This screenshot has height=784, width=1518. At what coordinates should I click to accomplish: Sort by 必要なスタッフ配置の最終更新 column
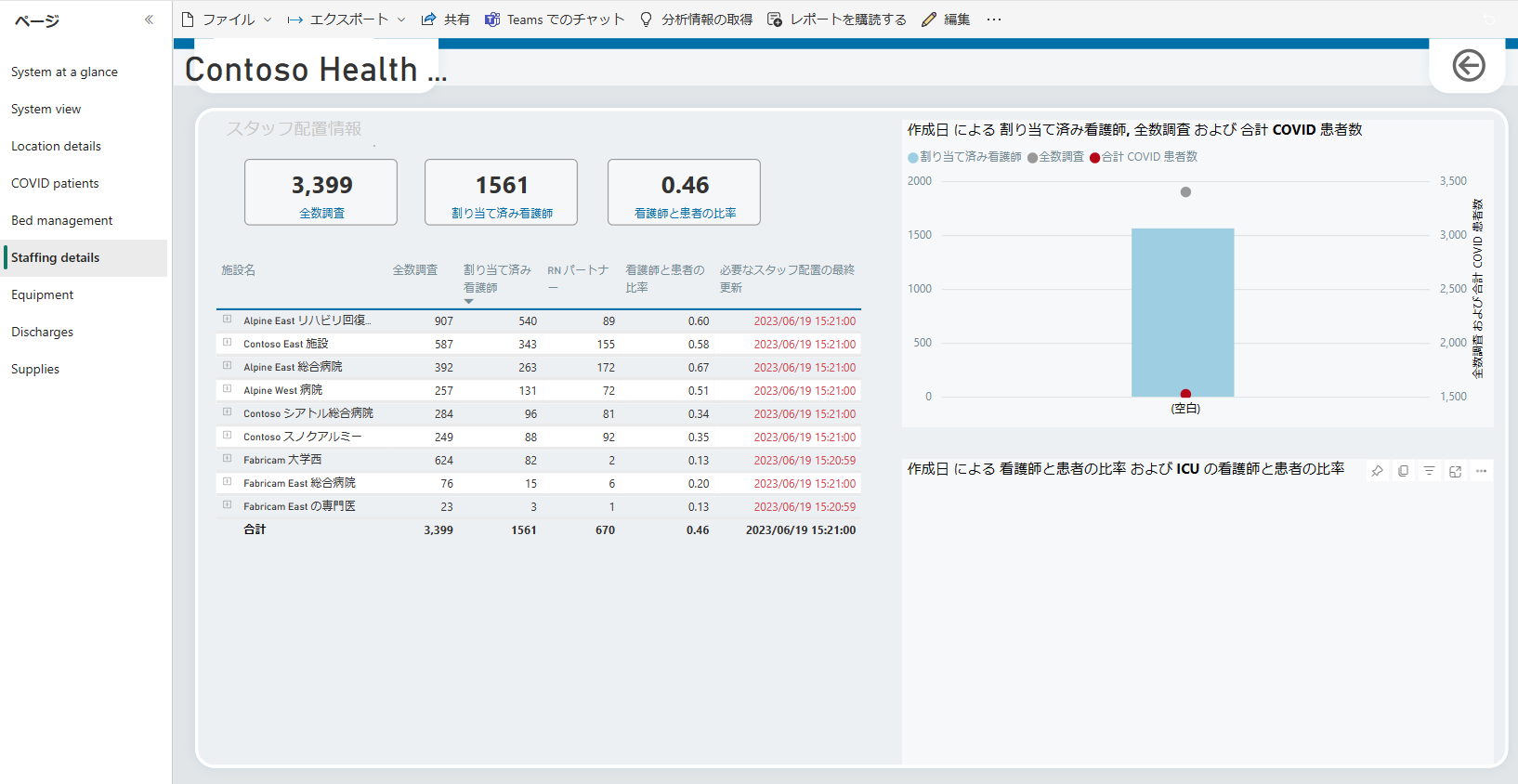(787, 279)
